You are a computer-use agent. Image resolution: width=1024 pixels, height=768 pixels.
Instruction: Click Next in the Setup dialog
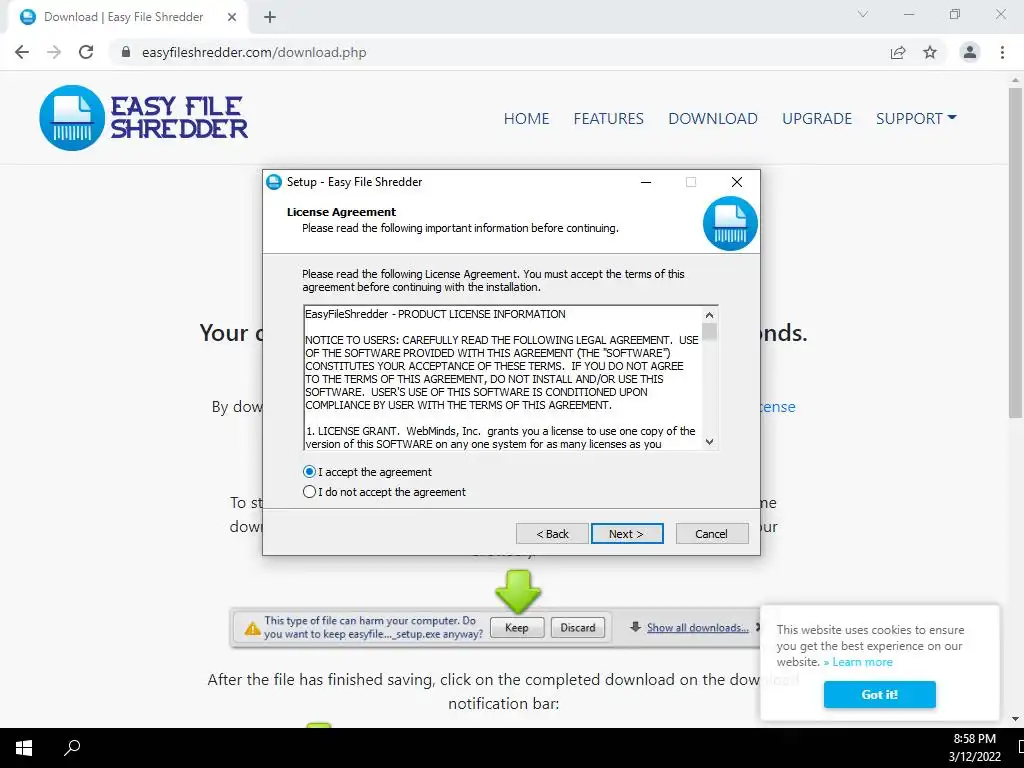click(627, 534)
